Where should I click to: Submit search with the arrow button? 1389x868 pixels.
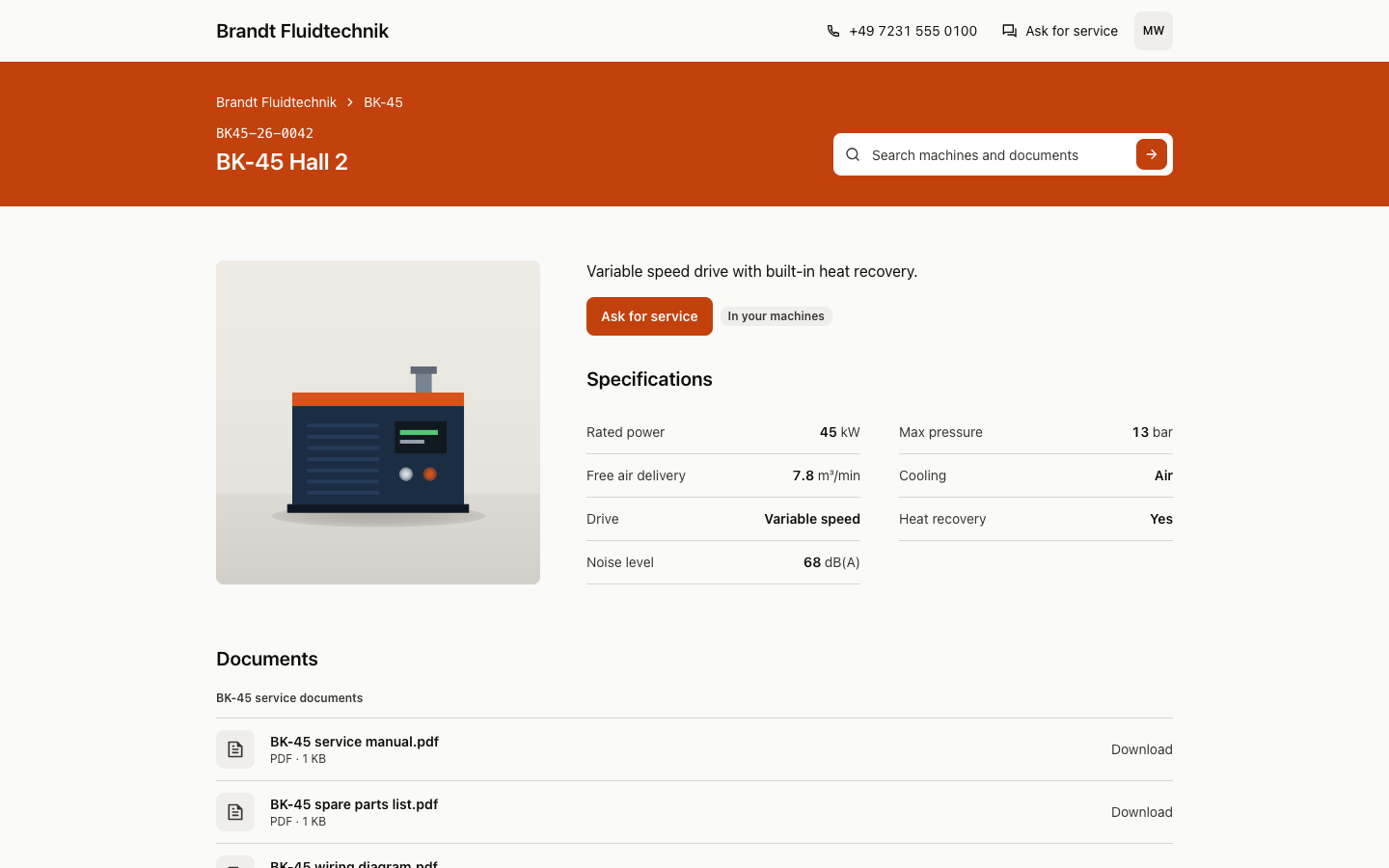1152,154
